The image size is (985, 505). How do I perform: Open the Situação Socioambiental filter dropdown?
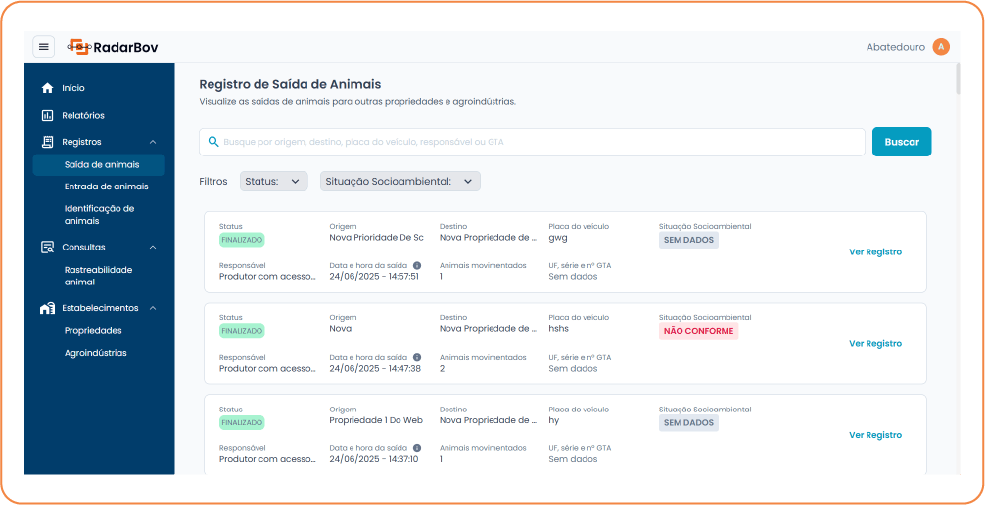pyautogui.click(x=400, y=181)
